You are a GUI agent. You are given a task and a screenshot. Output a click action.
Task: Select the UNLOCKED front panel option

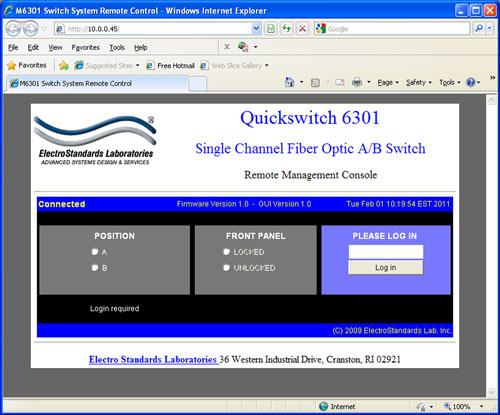pyautogui.click(x=226, y=267)
